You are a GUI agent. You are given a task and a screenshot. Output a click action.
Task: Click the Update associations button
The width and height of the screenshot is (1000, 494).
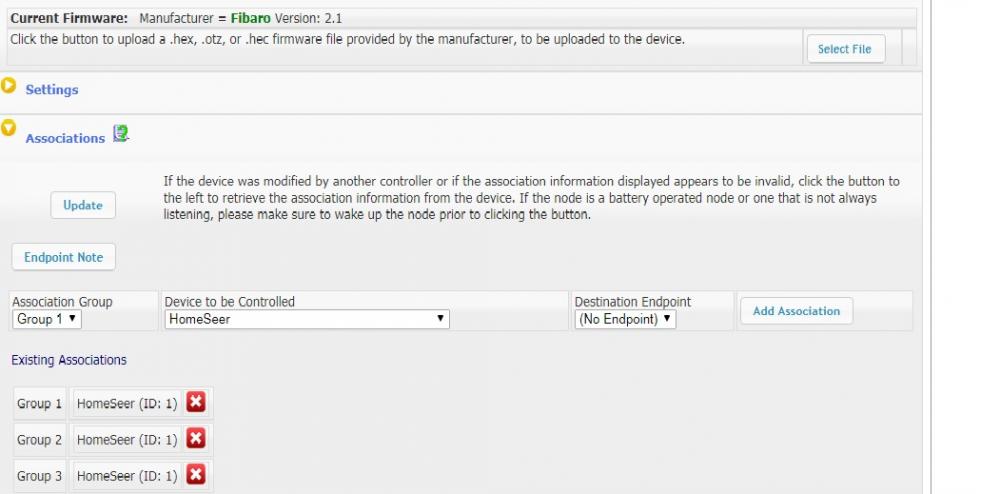[x=83, y=205]
